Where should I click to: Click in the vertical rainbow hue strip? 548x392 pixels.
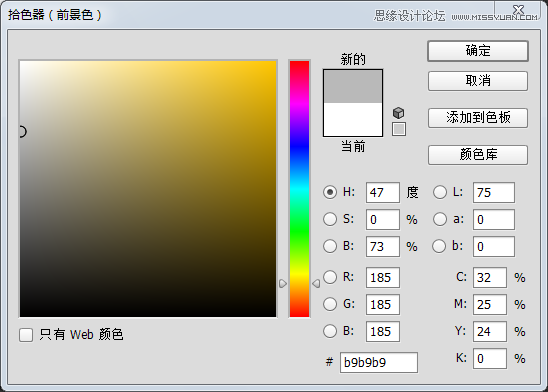pos(300,189)
